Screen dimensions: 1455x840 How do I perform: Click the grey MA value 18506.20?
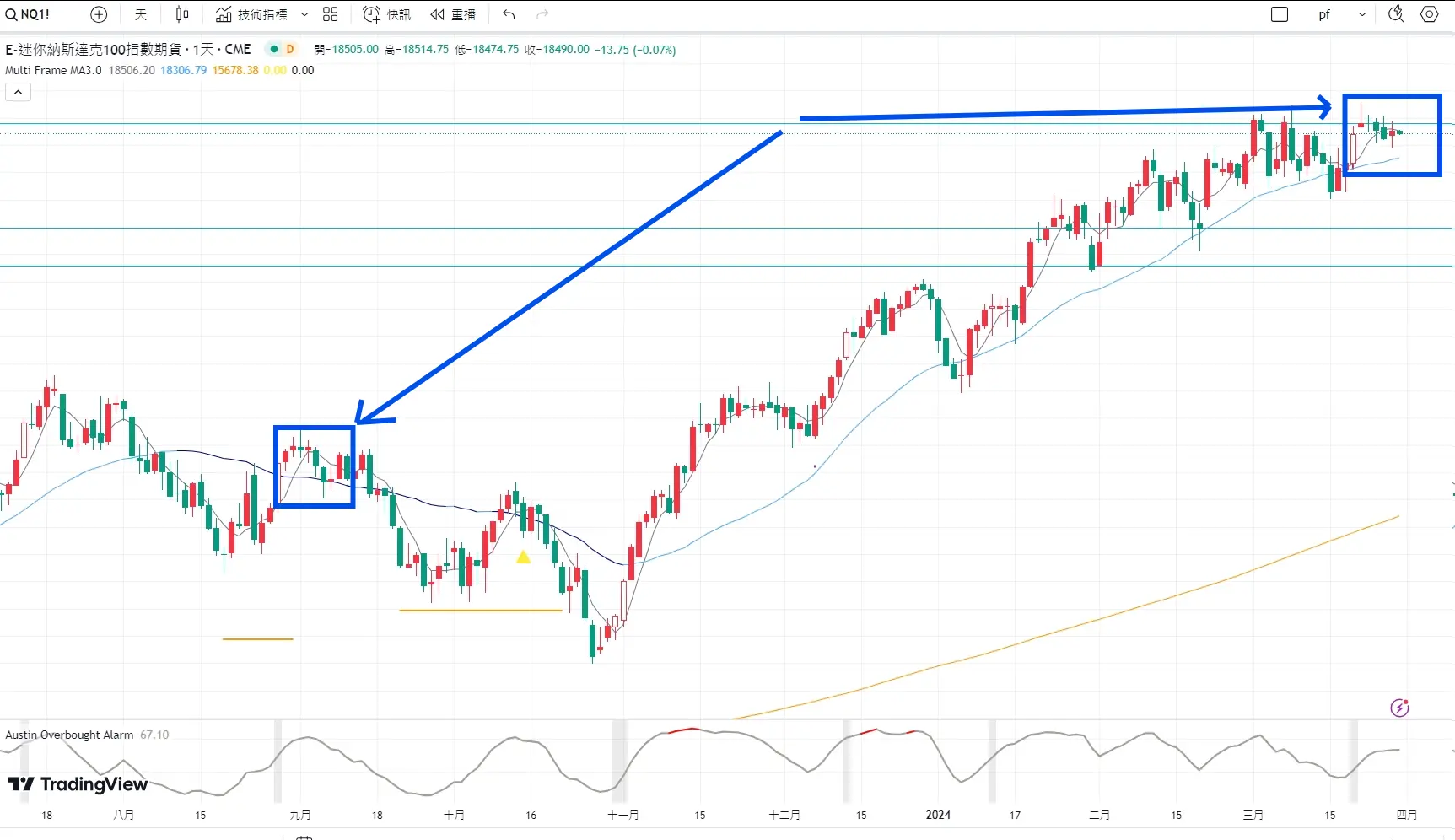coord(132,70)
